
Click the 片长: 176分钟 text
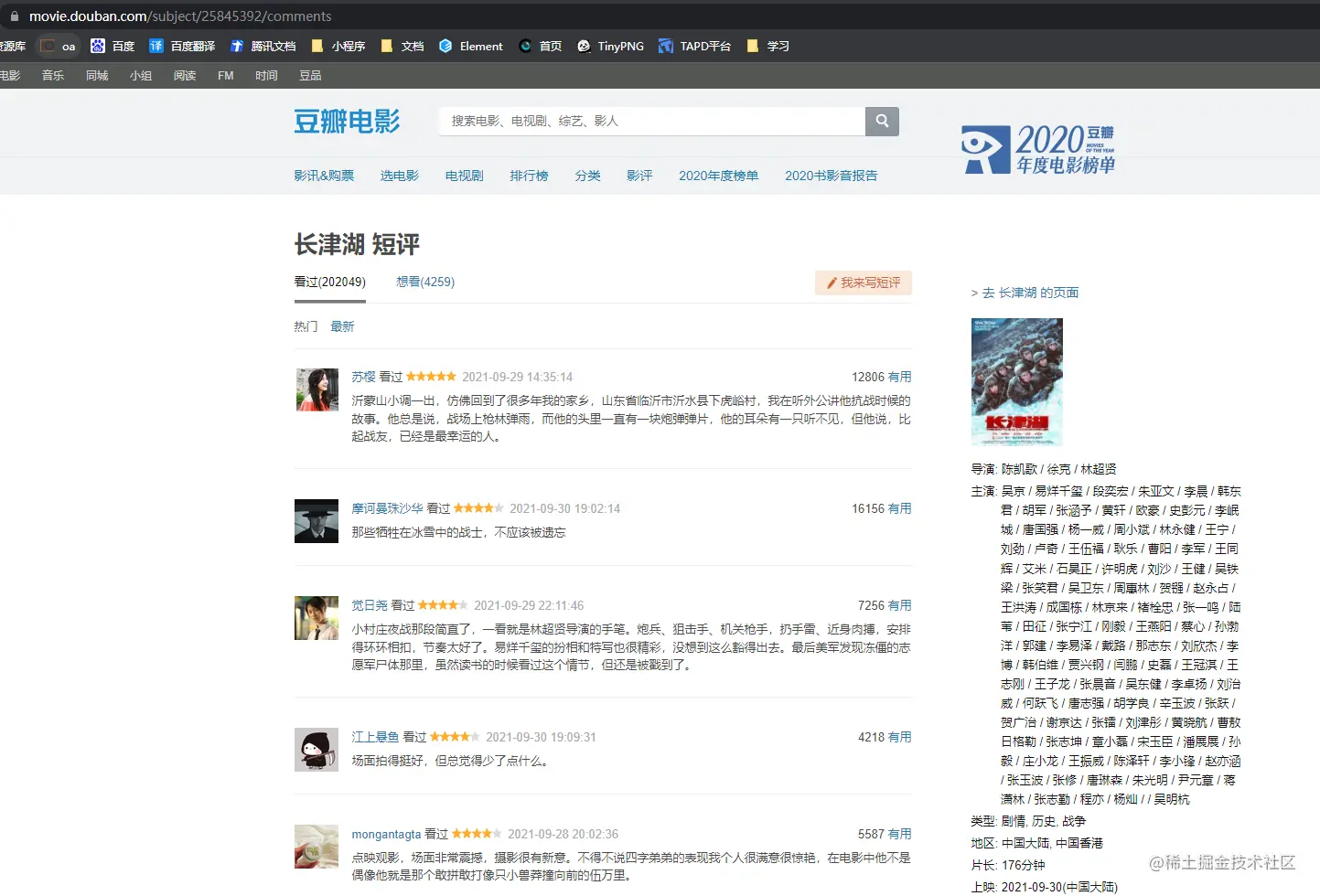[1008, 865]
